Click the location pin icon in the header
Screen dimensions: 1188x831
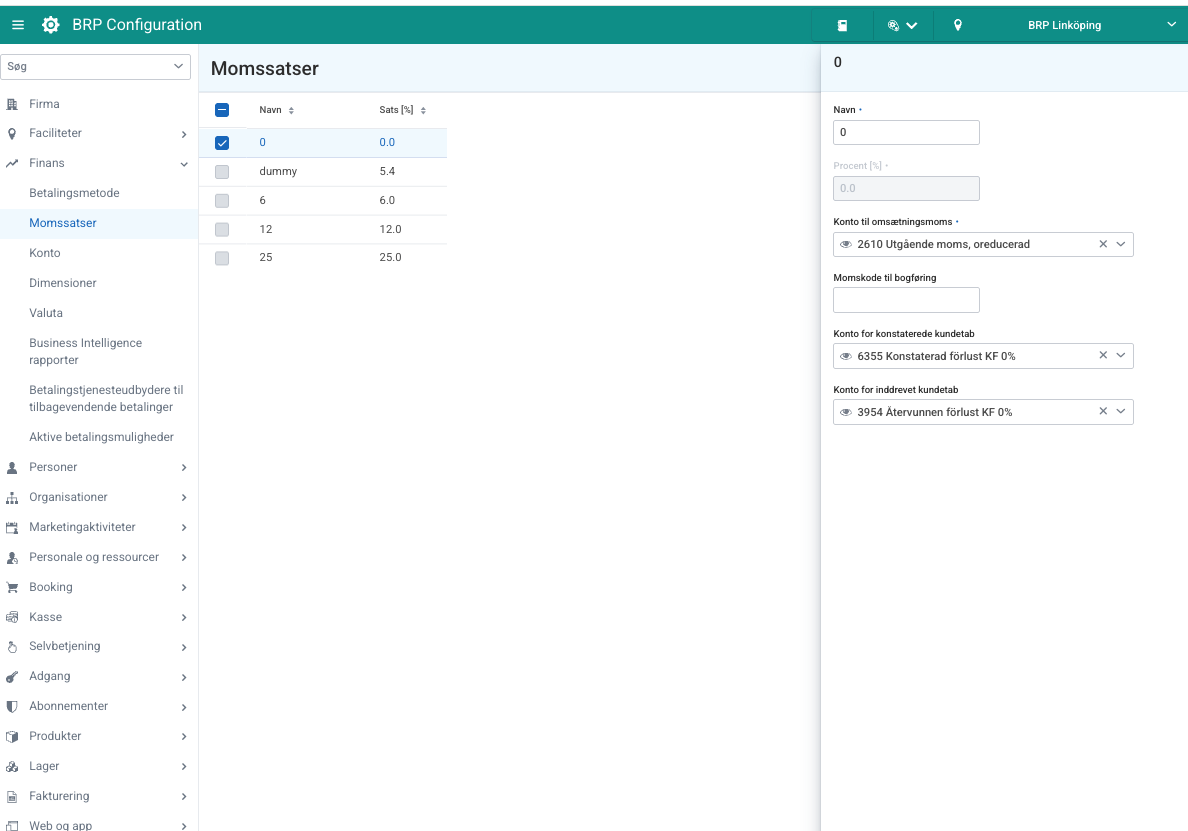pyautogui.click(x=958, y=25)
